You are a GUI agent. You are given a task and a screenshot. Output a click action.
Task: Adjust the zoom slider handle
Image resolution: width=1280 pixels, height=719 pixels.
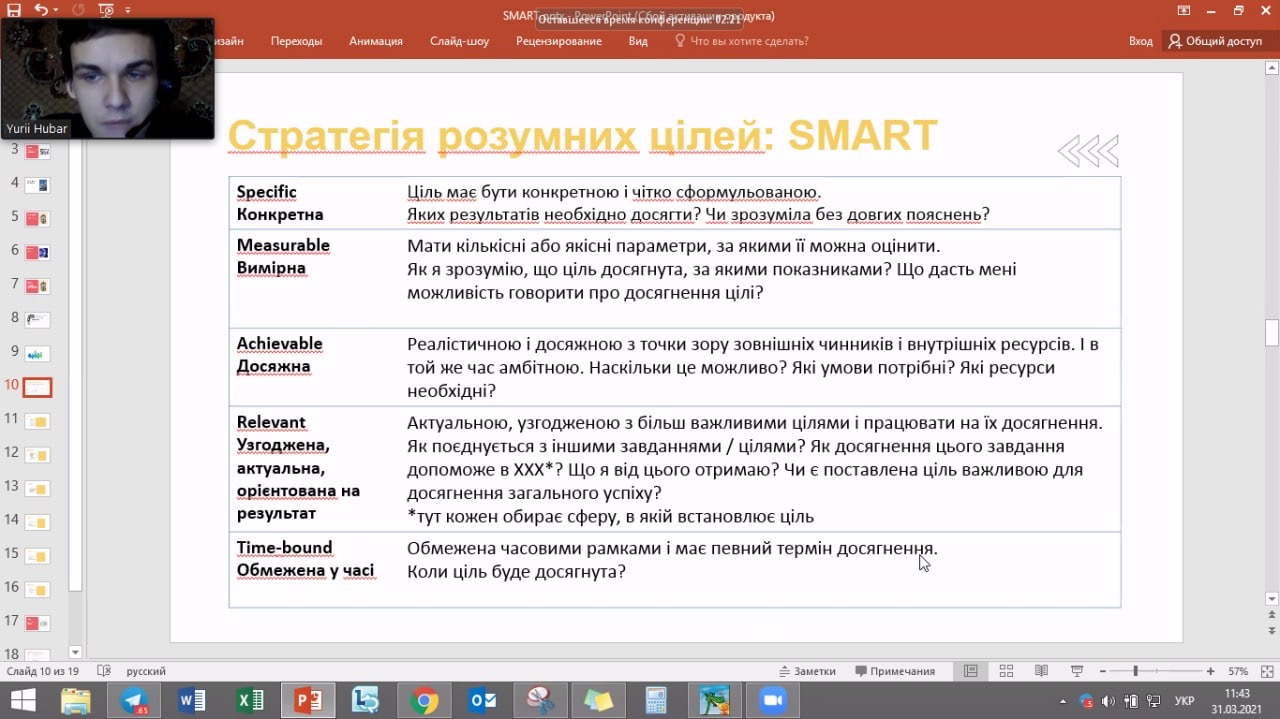[x=1135, y=671]
